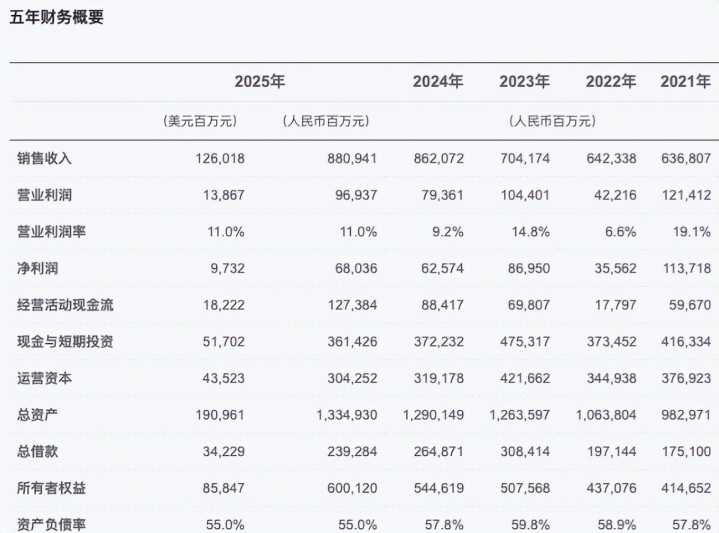
Task: Click the 475,317 value
Action: click(x=525, y=342)
